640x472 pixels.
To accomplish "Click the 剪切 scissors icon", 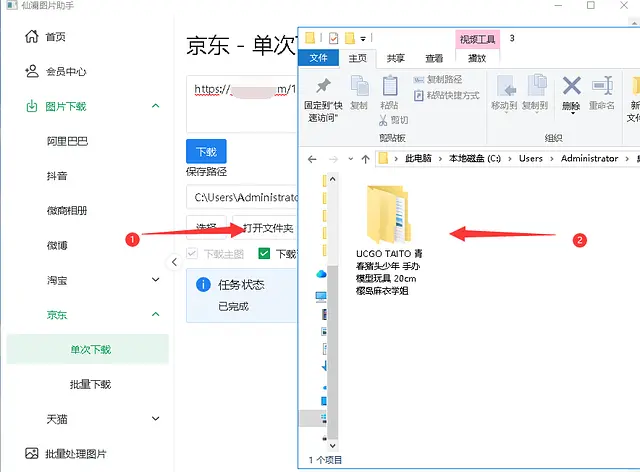I will (x=383, y=120).
